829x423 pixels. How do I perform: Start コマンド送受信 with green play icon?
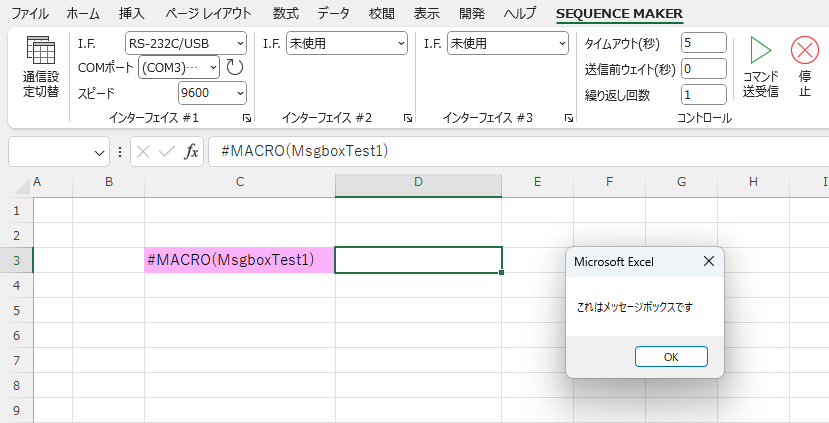[x=761, y=50]
